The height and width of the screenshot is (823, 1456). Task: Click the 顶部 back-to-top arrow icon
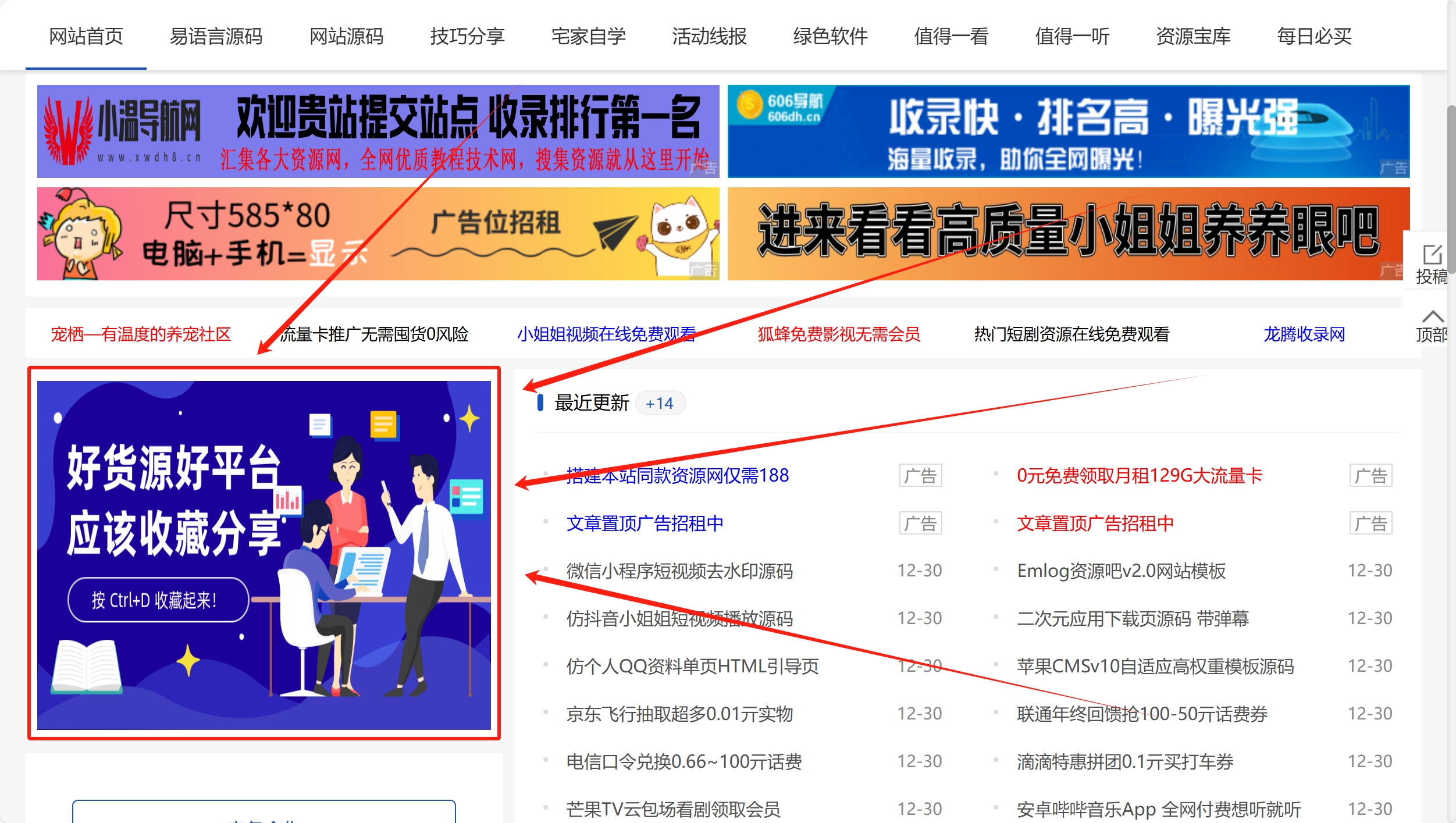coord(1432,317)
